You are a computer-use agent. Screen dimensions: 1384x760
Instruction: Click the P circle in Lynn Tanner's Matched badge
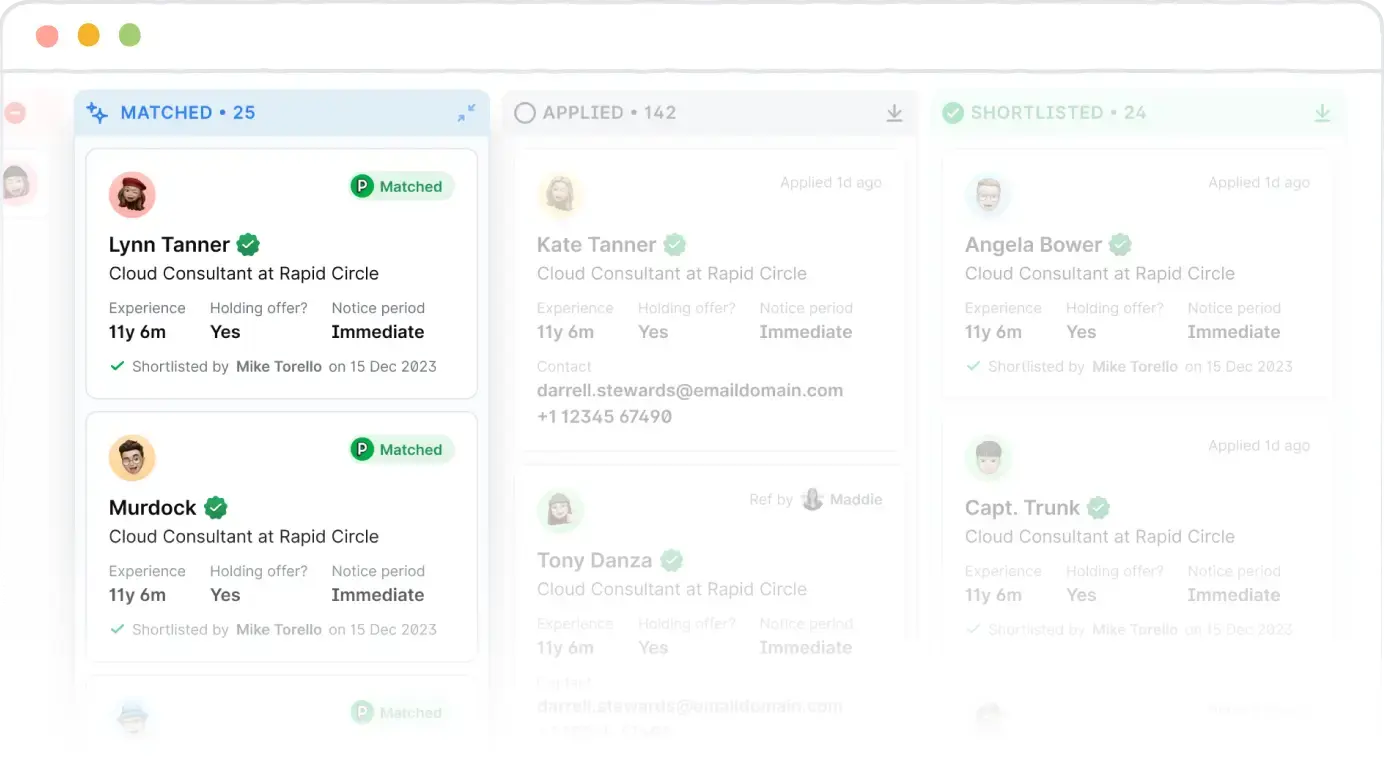click(x=362, y=186)
